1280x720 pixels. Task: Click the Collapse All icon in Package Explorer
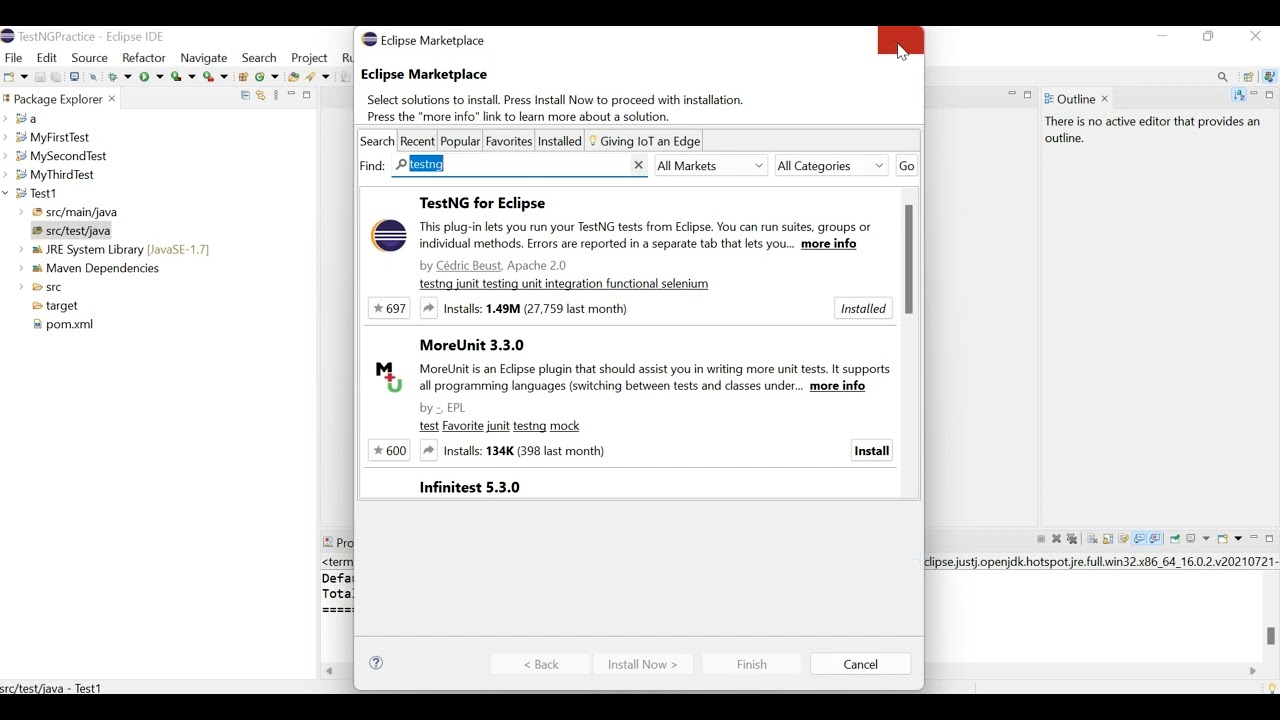point(245,95)
